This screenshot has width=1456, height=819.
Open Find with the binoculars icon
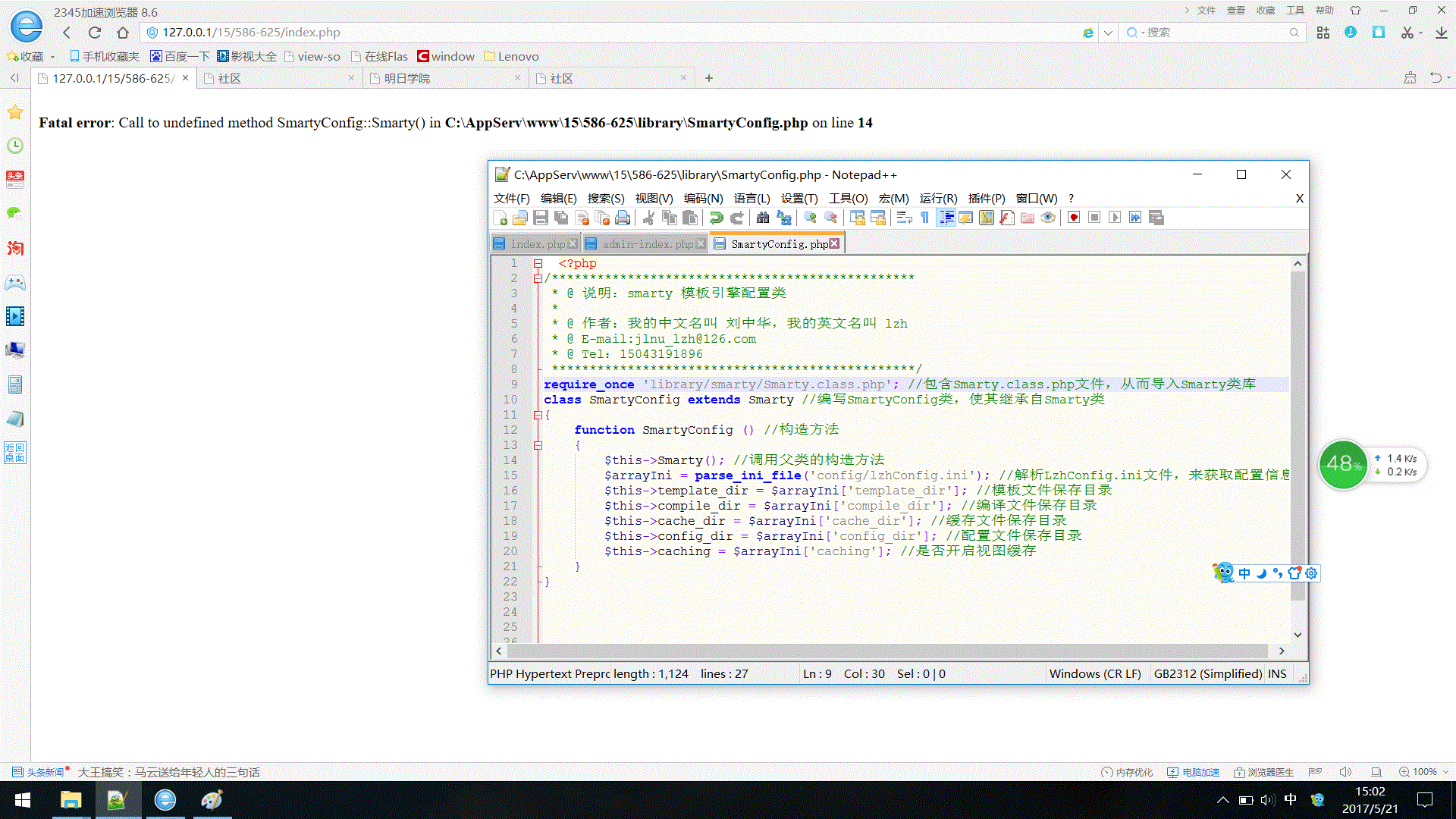coord(763,218)
